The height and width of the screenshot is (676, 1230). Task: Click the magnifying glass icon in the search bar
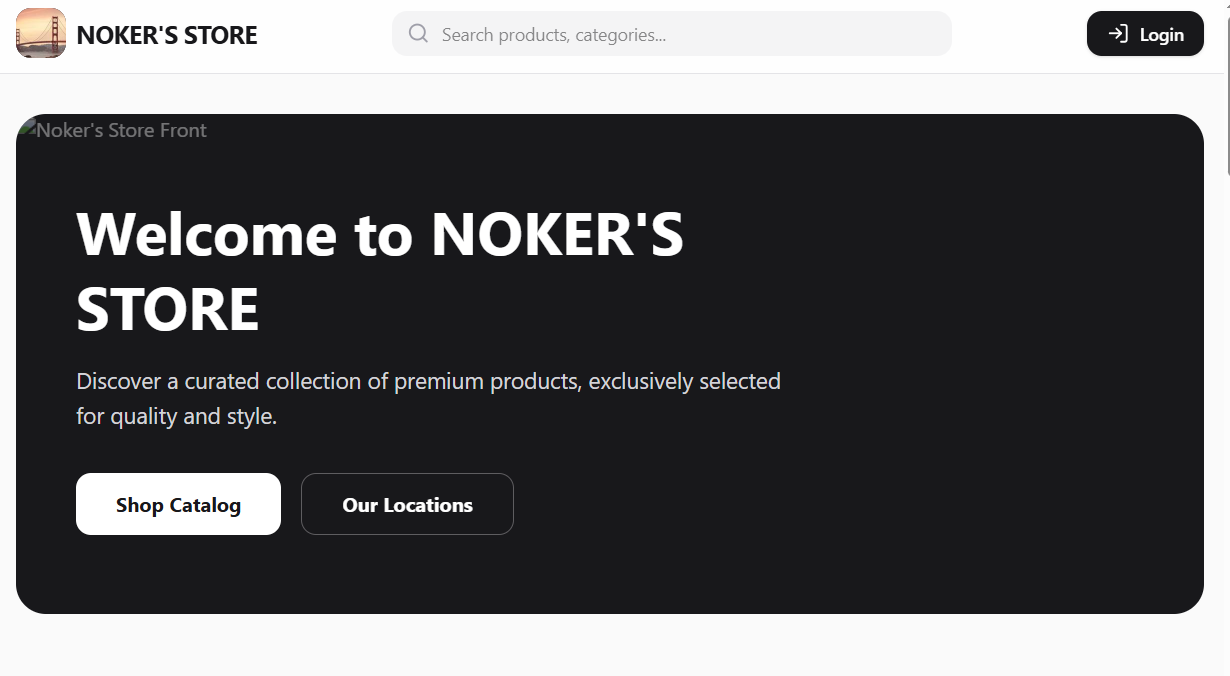(x=417, y=34)
